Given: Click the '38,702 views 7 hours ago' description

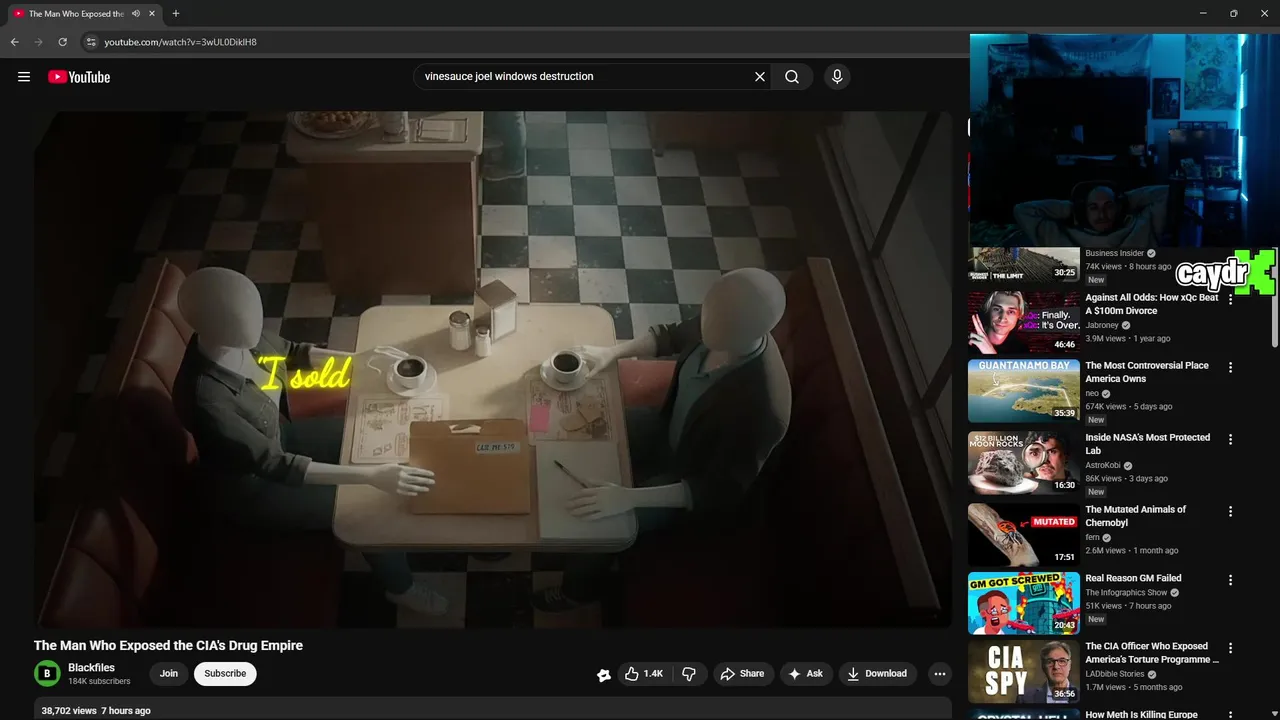Looking at the screenshot, I should tap(96, 710).
